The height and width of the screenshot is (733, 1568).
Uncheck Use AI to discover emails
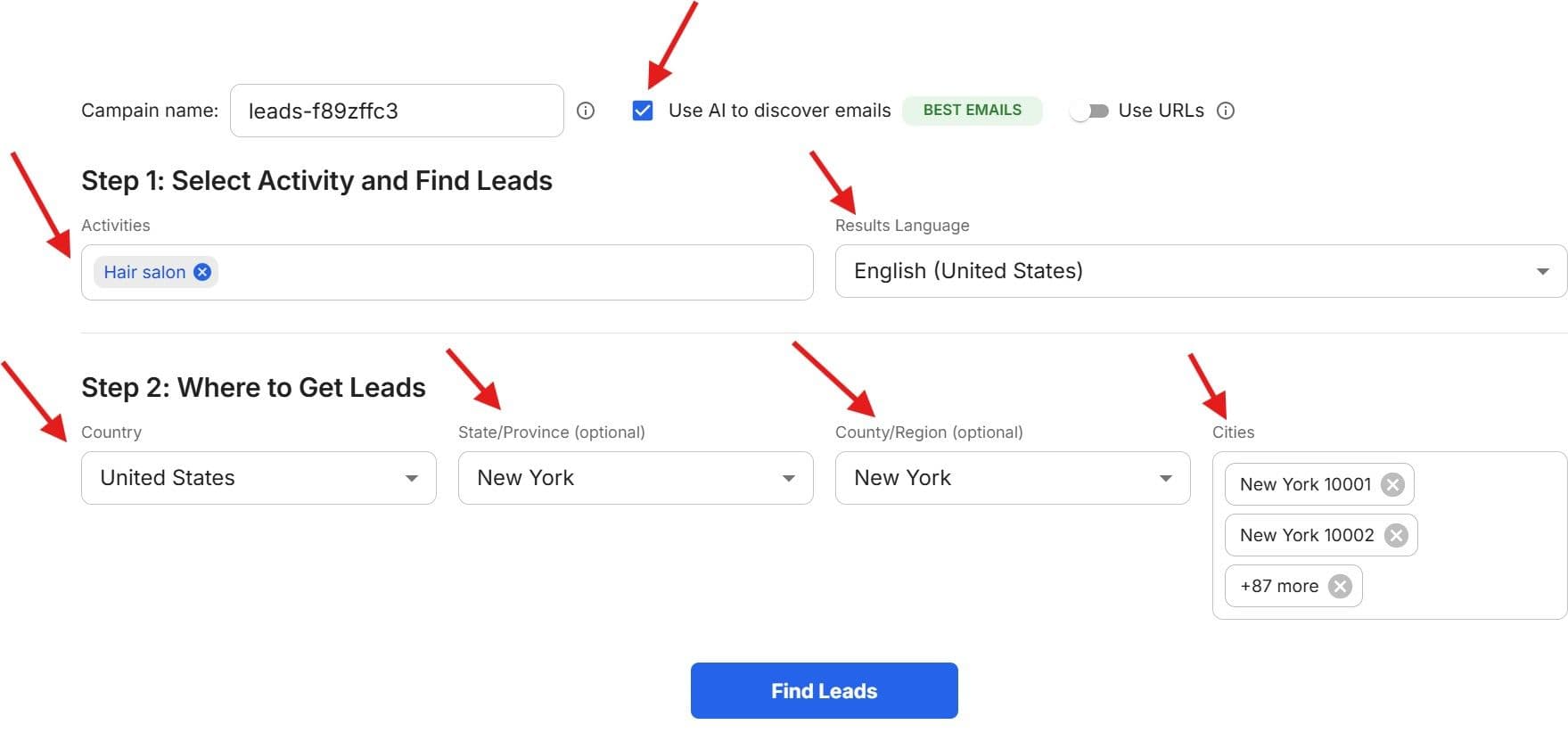click(643, 111)
